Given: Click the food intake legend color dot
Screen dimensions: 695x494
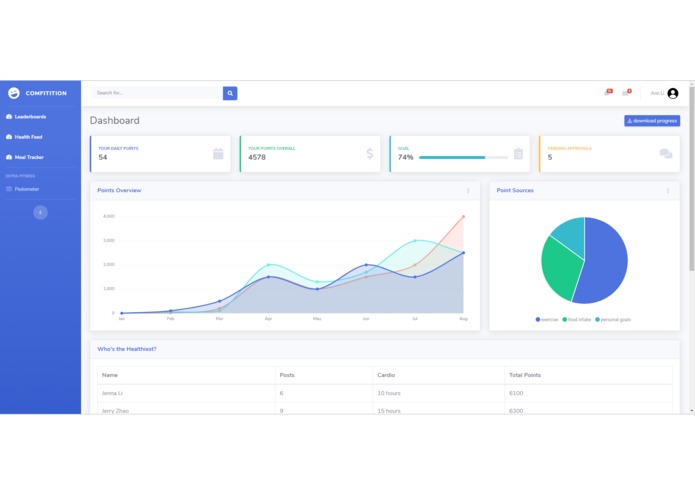Looking at the screenshot, I should coord(564,319).
